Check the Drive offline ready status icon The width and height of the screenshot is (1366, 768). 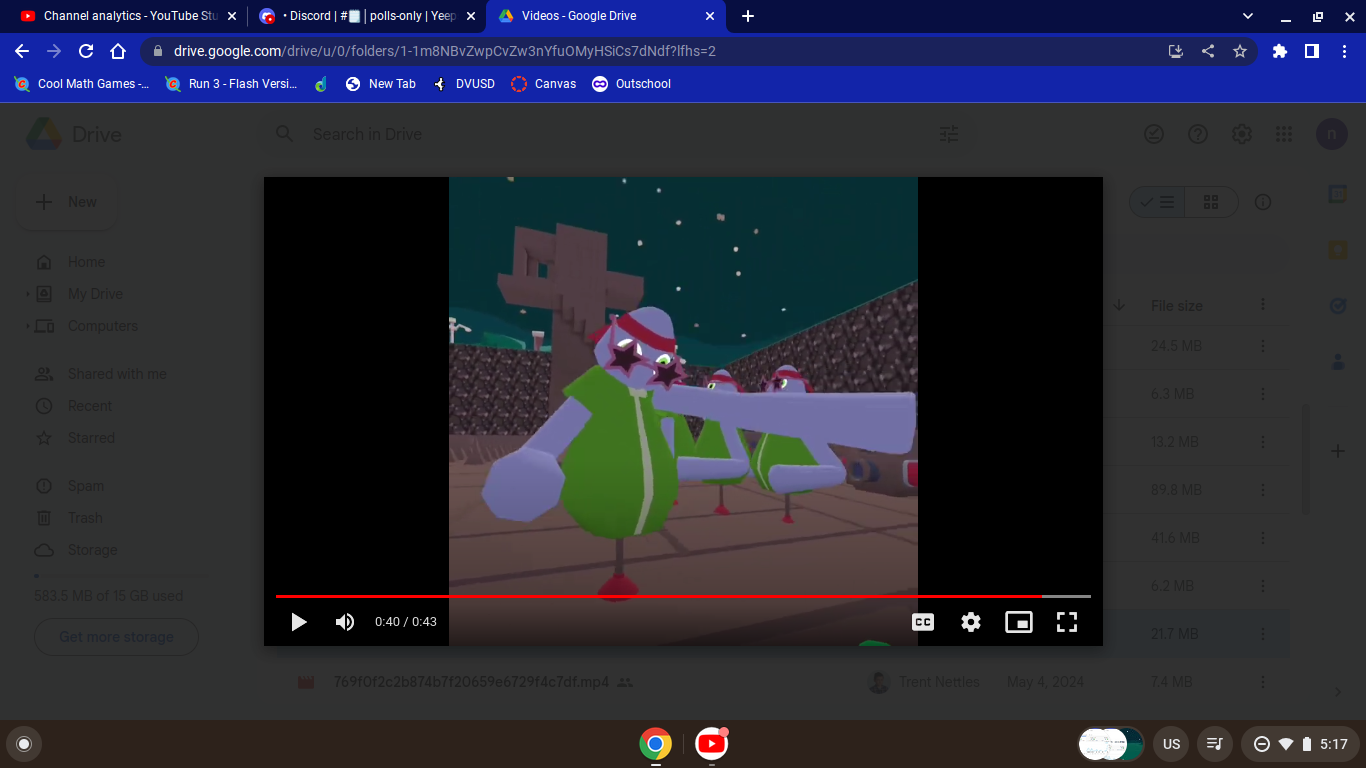tap(1154, 134)
